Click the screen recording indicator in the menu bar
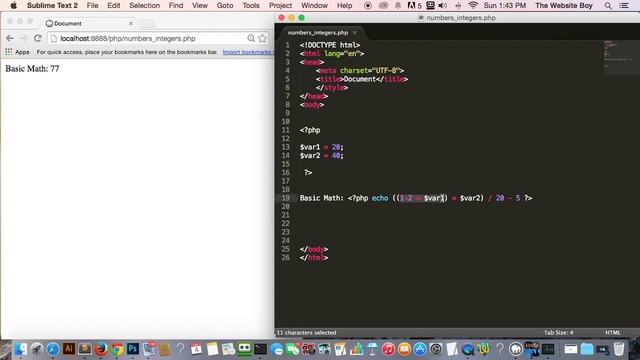Viewport: 640px width, 360px height. (x=368, y=6)
